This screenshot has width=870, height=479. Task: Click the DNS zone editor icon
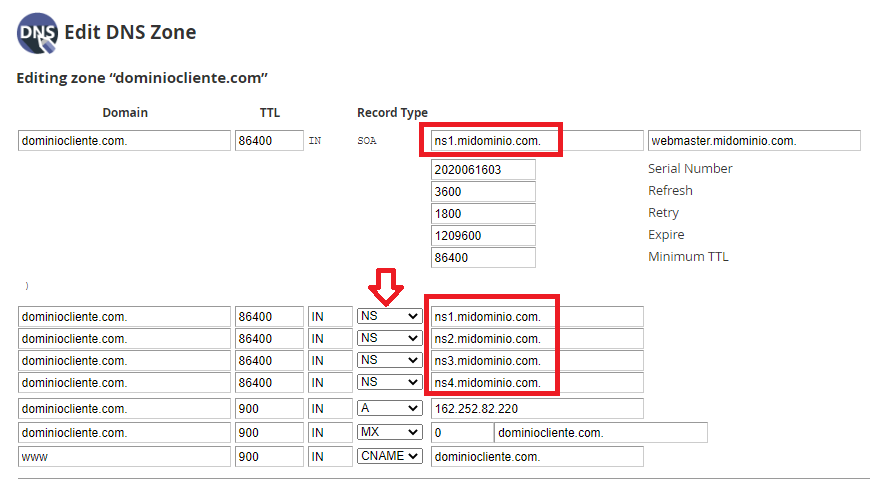click(x=37, y=33)
